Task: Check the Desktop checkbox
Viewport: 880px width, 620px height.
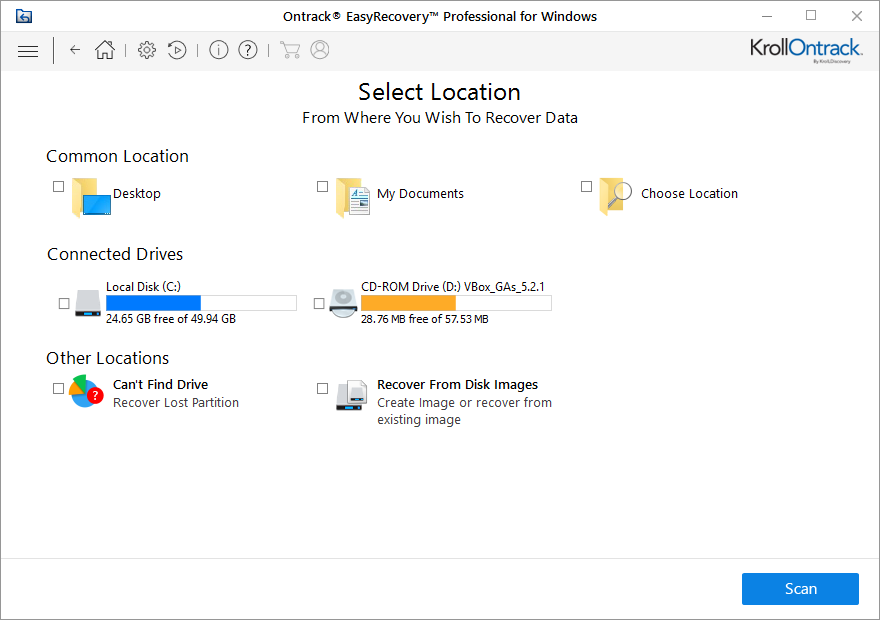Action: pos(59,186)
